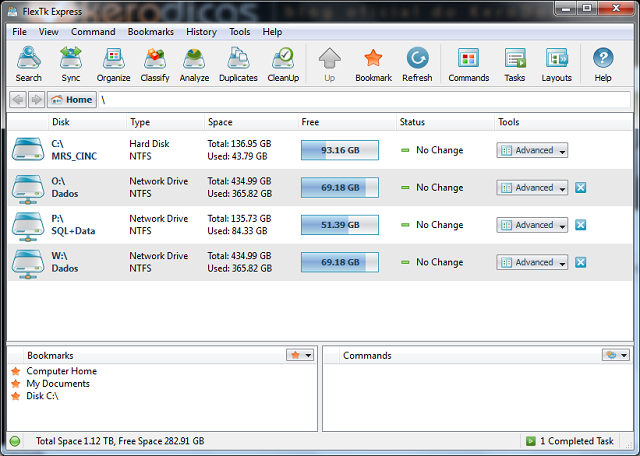Open Commands panel options dropdown
The width and height of the screenshot is (640, 456).
pos(616,355)
